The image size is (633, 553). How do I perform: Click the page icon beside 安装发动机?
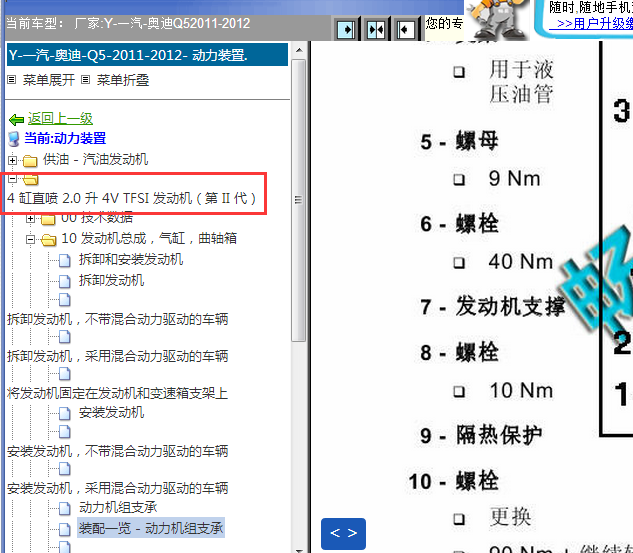[65, 413]
